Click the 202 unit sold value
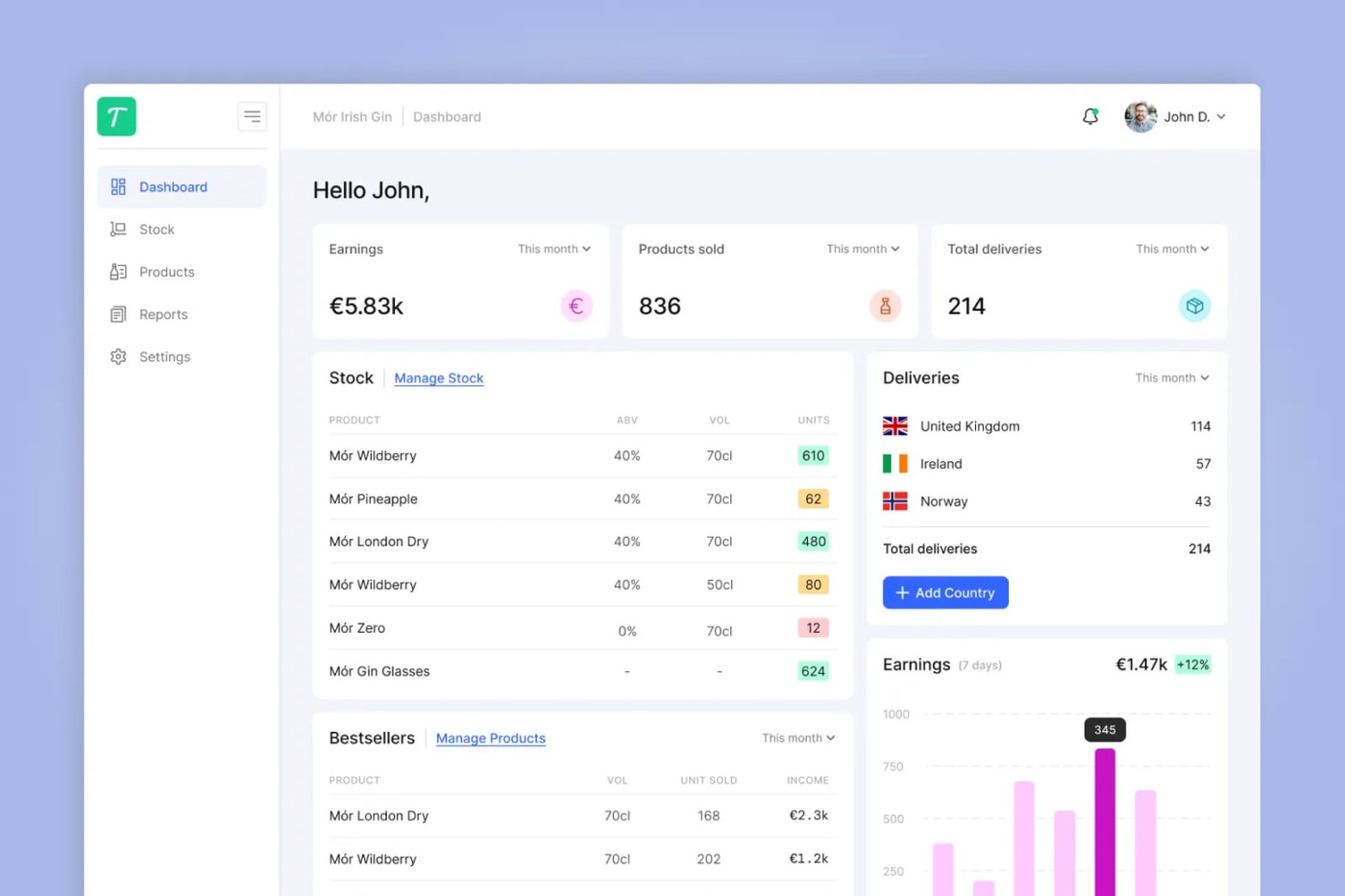 709,860
